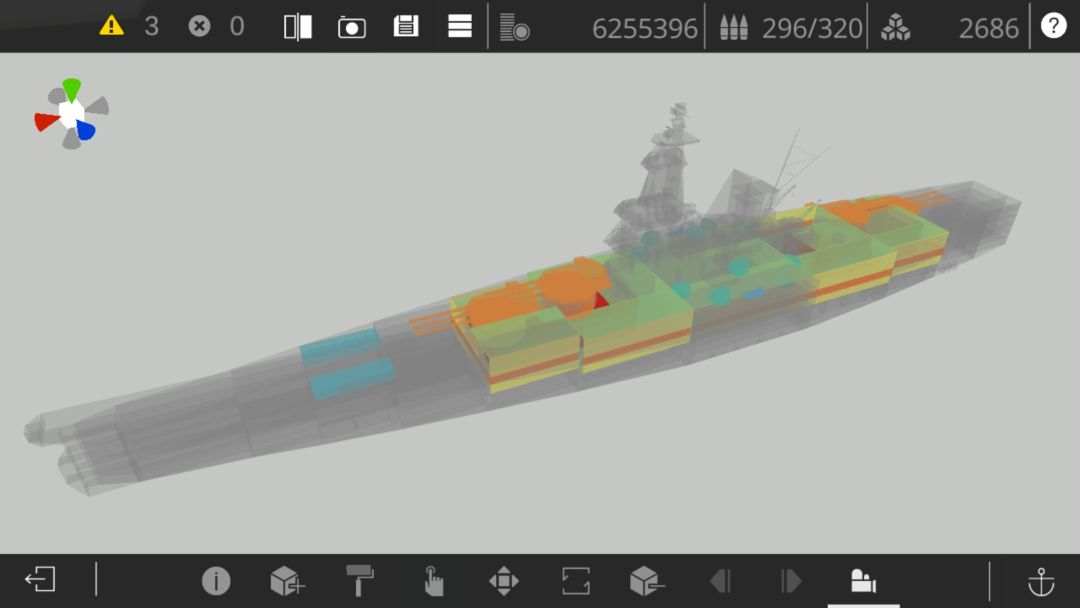Click the yellow warning triangle icon
This screenshot has width=1080, height=608.
tap(111, 26)
